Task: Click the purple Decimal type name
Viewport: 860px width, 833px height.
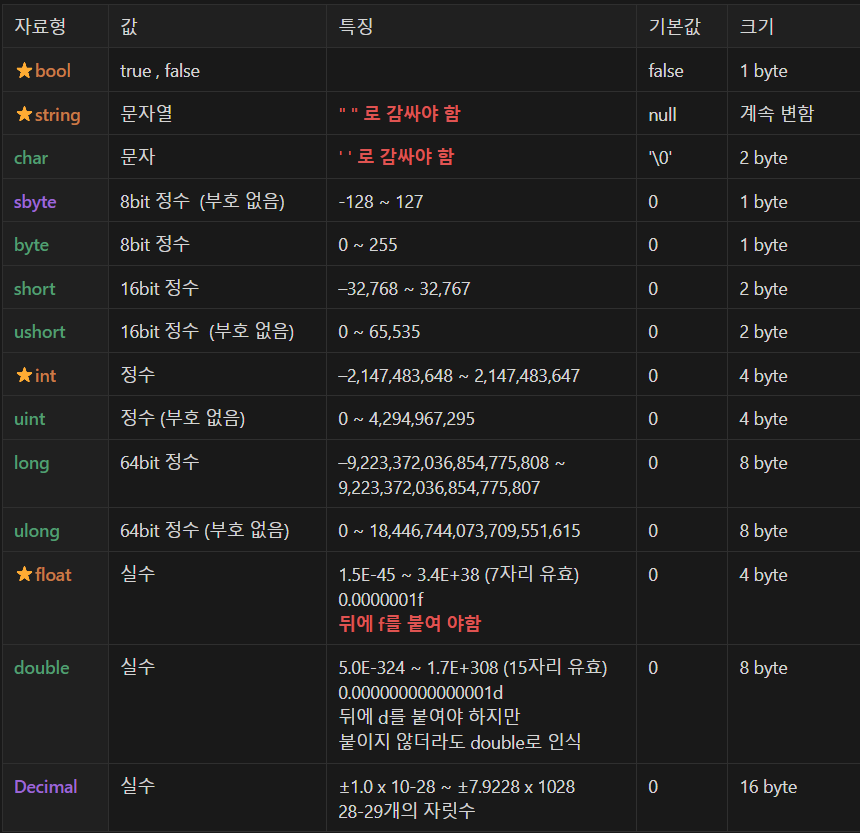Action: click(46, 787)
